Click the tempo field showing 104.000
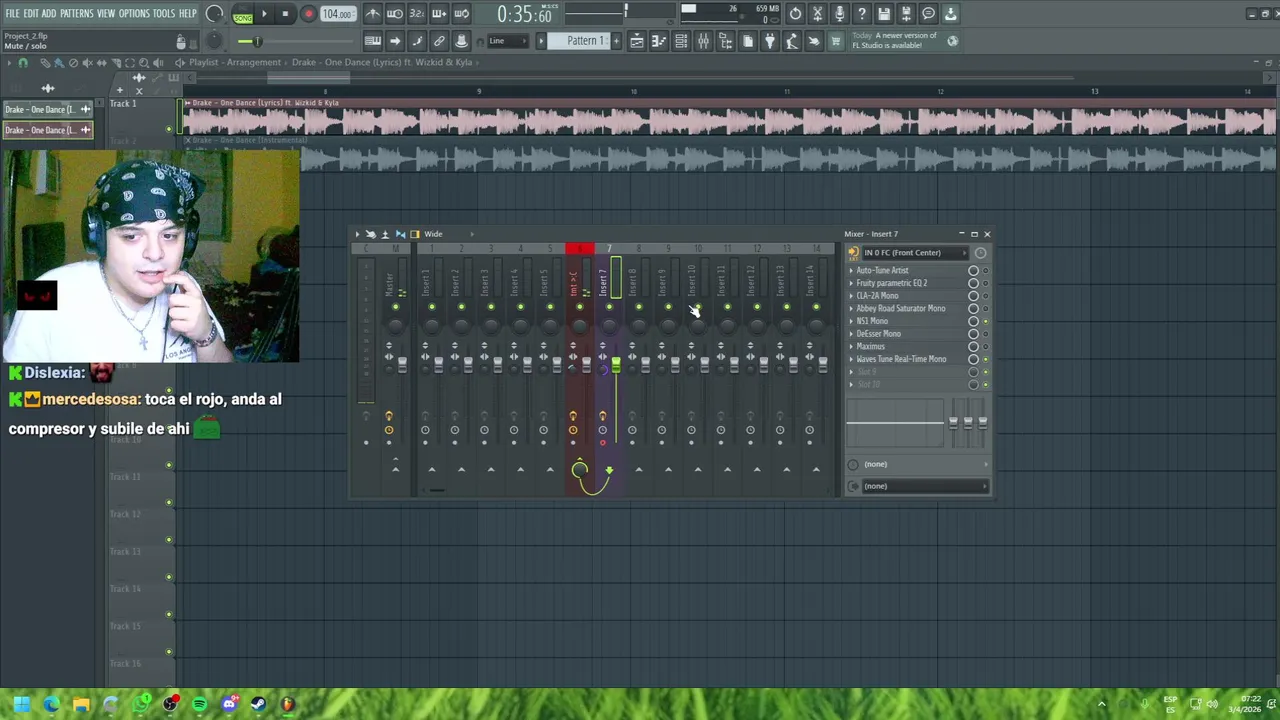The height and width of the screenshot is (720, 1280). pos(337,14)
